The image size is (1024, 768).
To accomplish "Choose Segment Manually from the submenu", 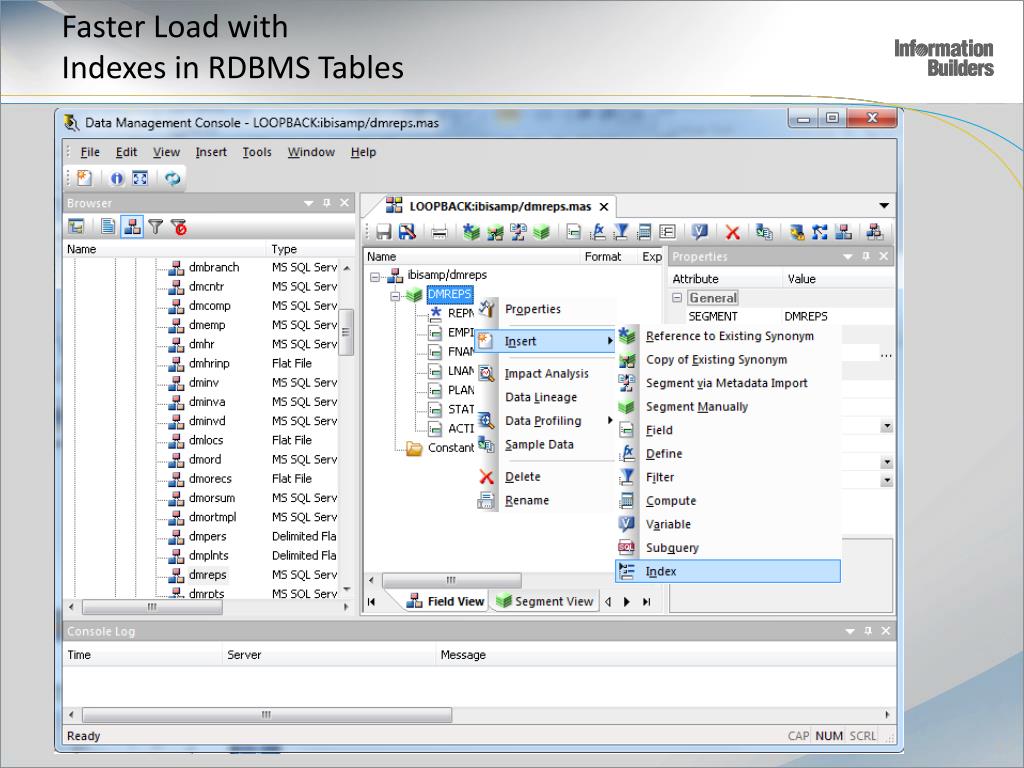I will tap(728, 407).
